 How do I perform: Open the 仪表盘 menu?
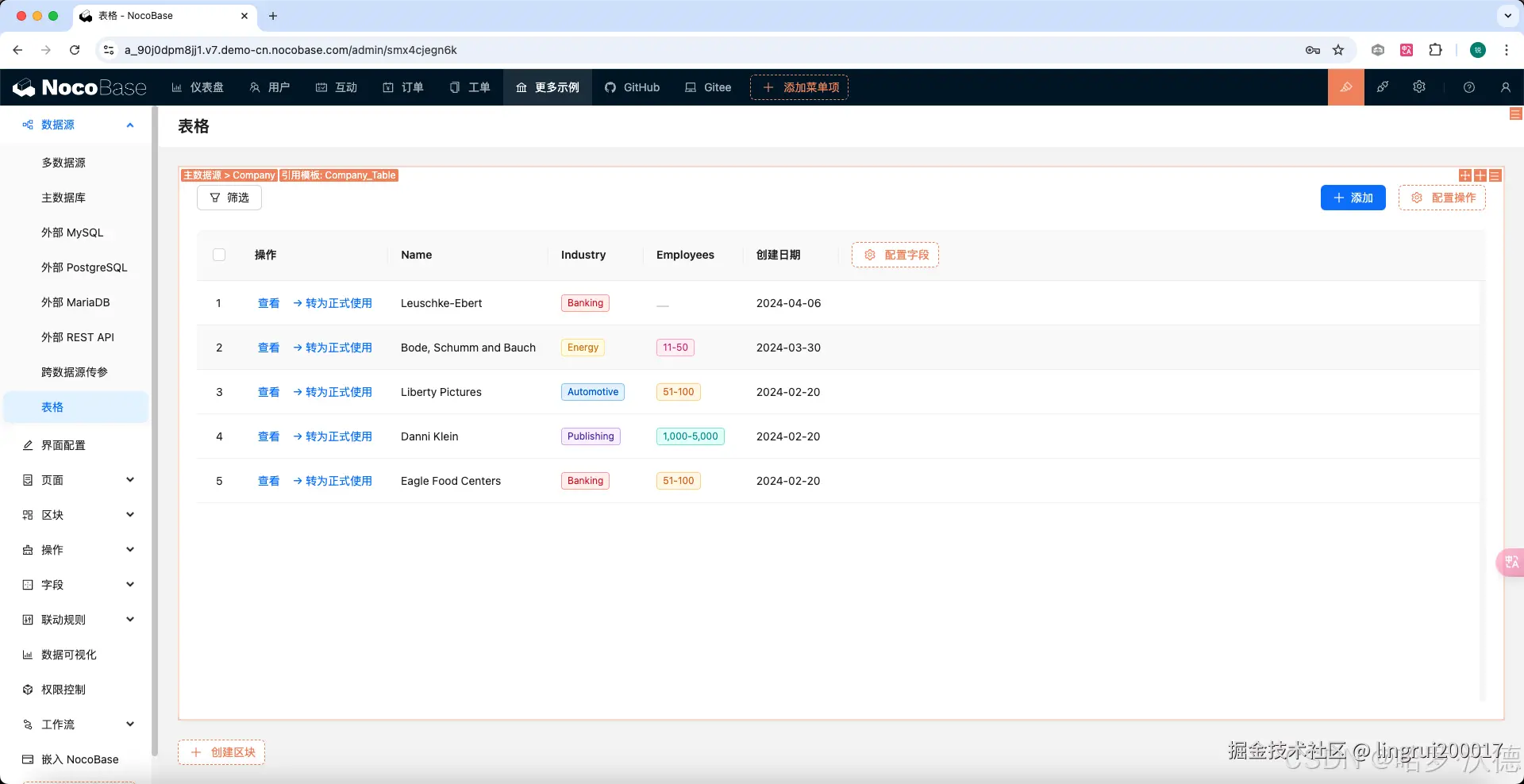click(x=198, y=87)
